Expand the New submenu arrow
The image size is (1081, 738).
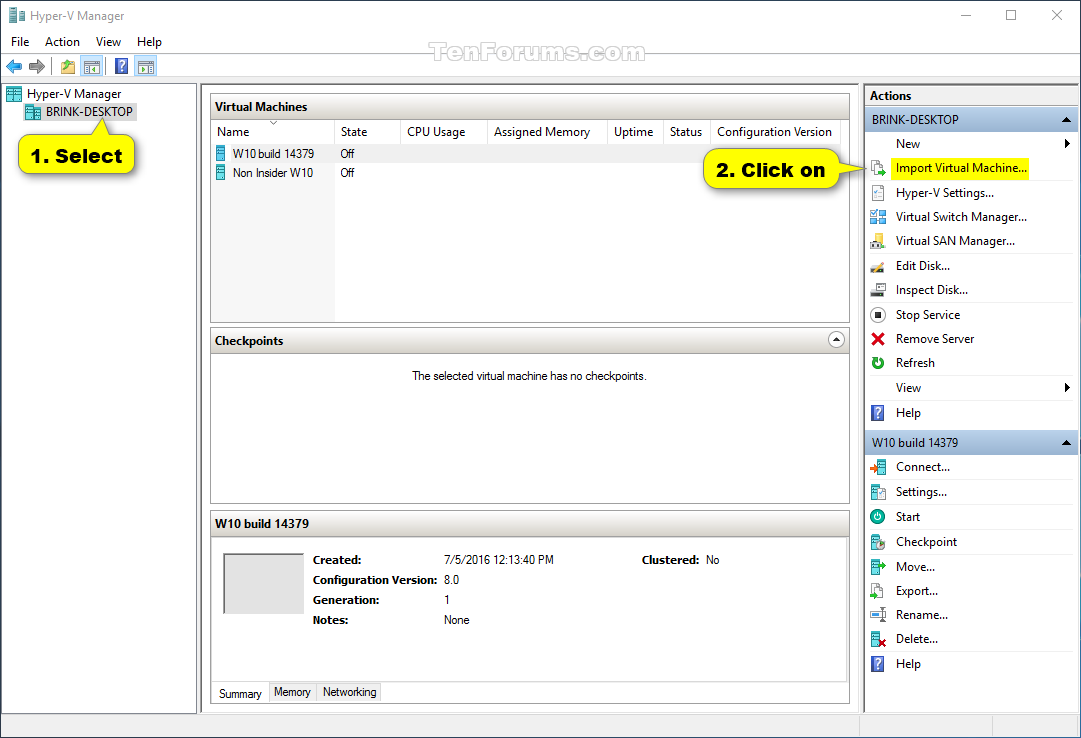coord(1067,143)
